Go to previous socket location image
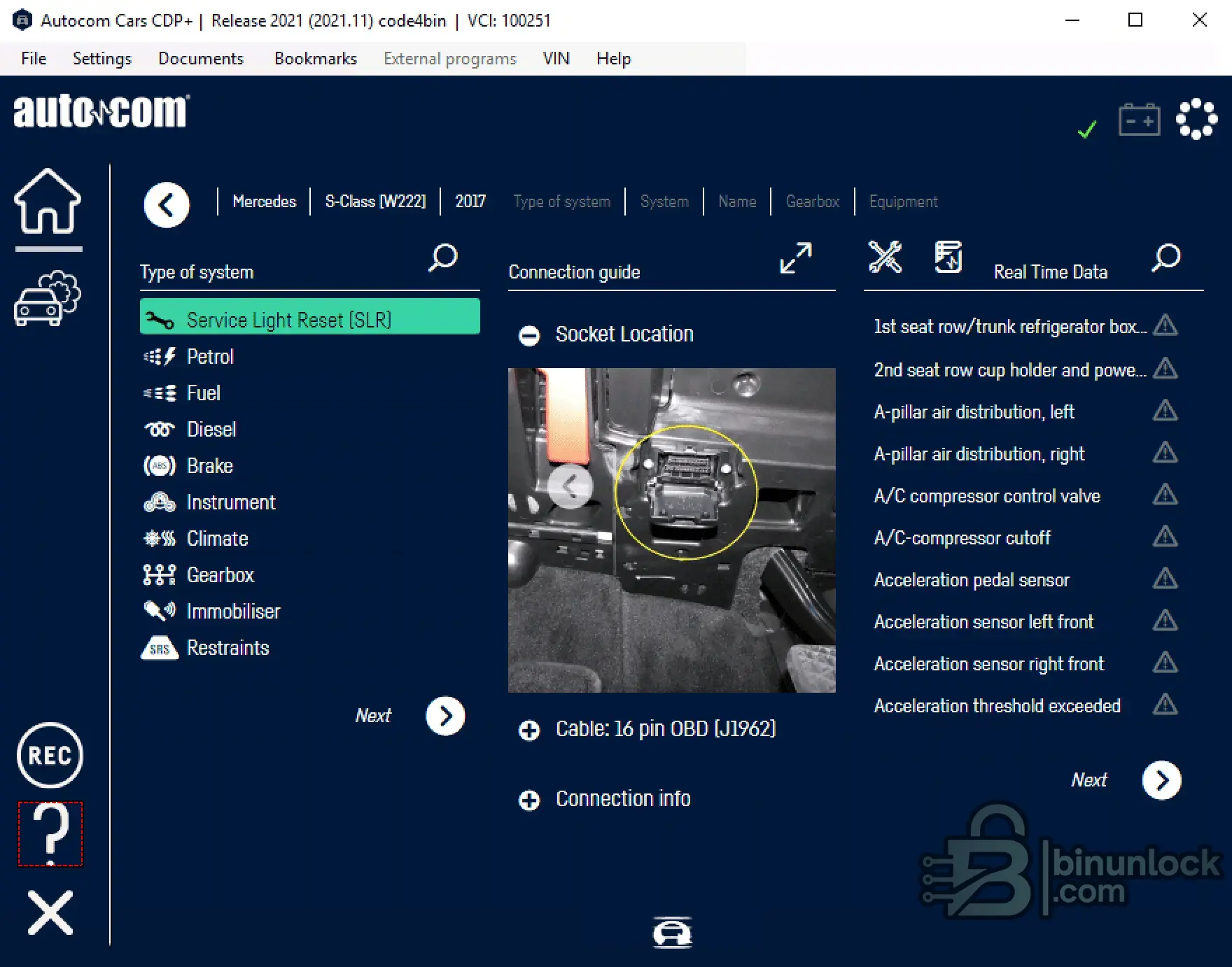Viewport: 1232px width, 967px height. (x=570, y=486)
